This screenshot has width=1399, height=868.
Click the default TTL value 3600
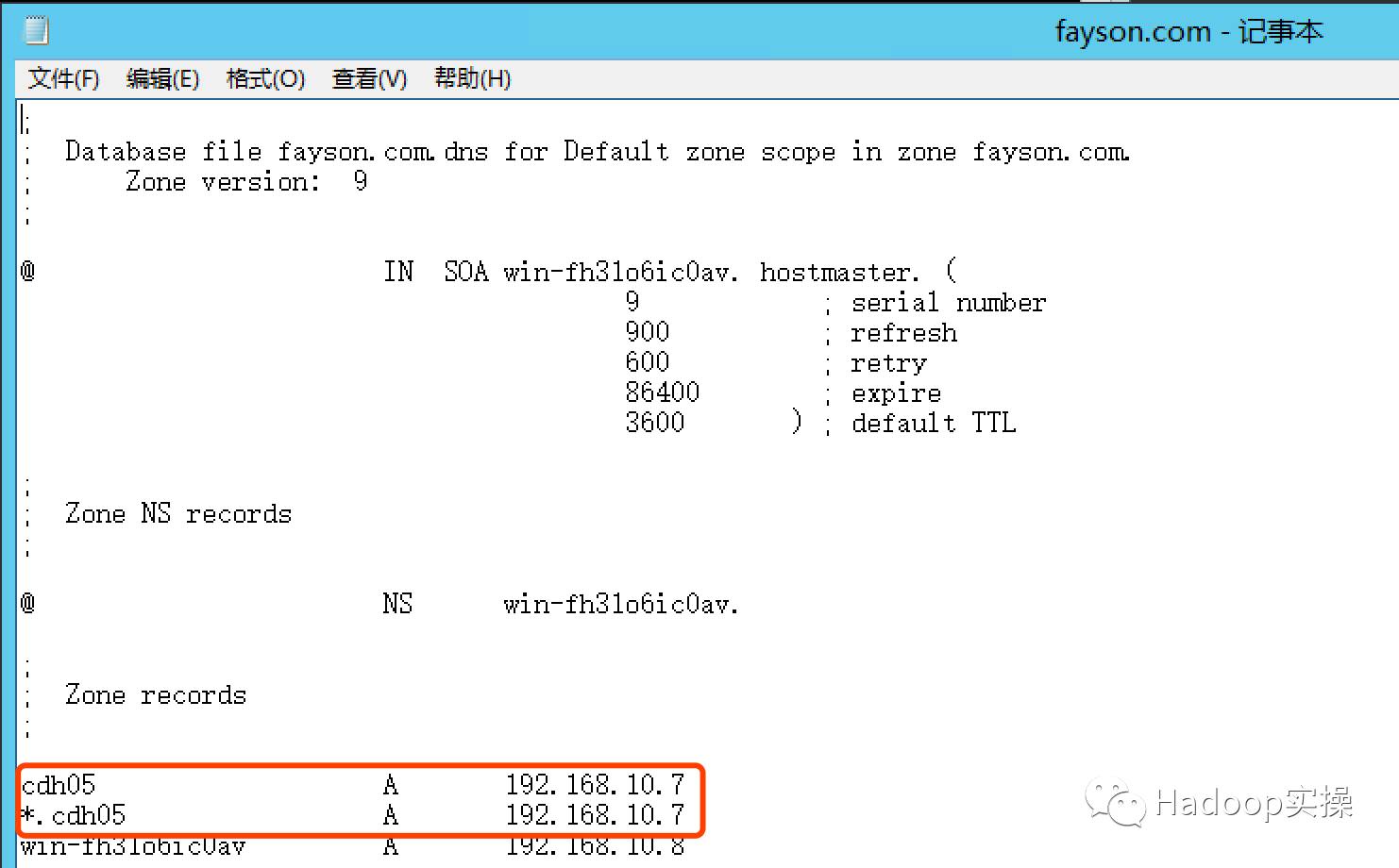point(655,423)
